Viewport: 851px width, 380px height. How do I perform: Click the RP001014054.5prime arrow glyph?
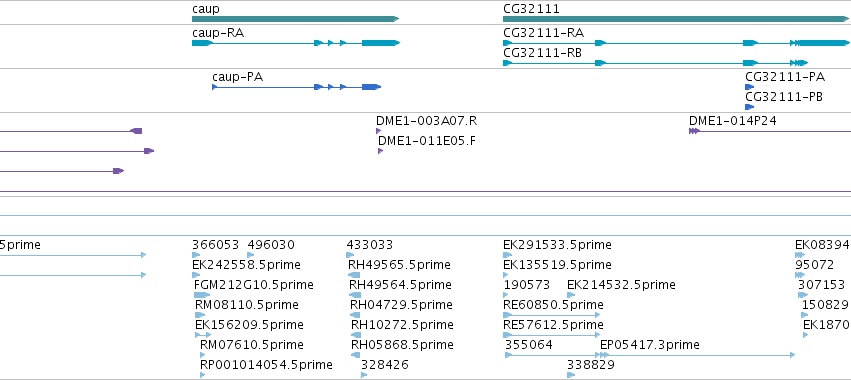pos(203,375)
